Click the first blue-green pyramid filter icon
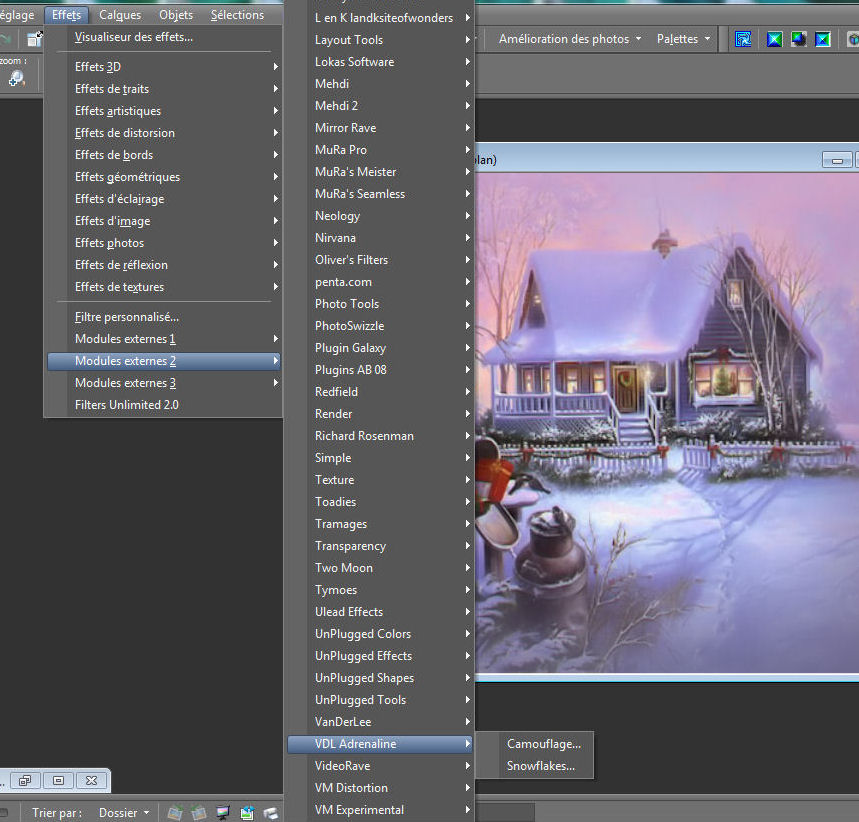Image resolution: width=859 pixels, height=822 pixels. tap(774, 39)
